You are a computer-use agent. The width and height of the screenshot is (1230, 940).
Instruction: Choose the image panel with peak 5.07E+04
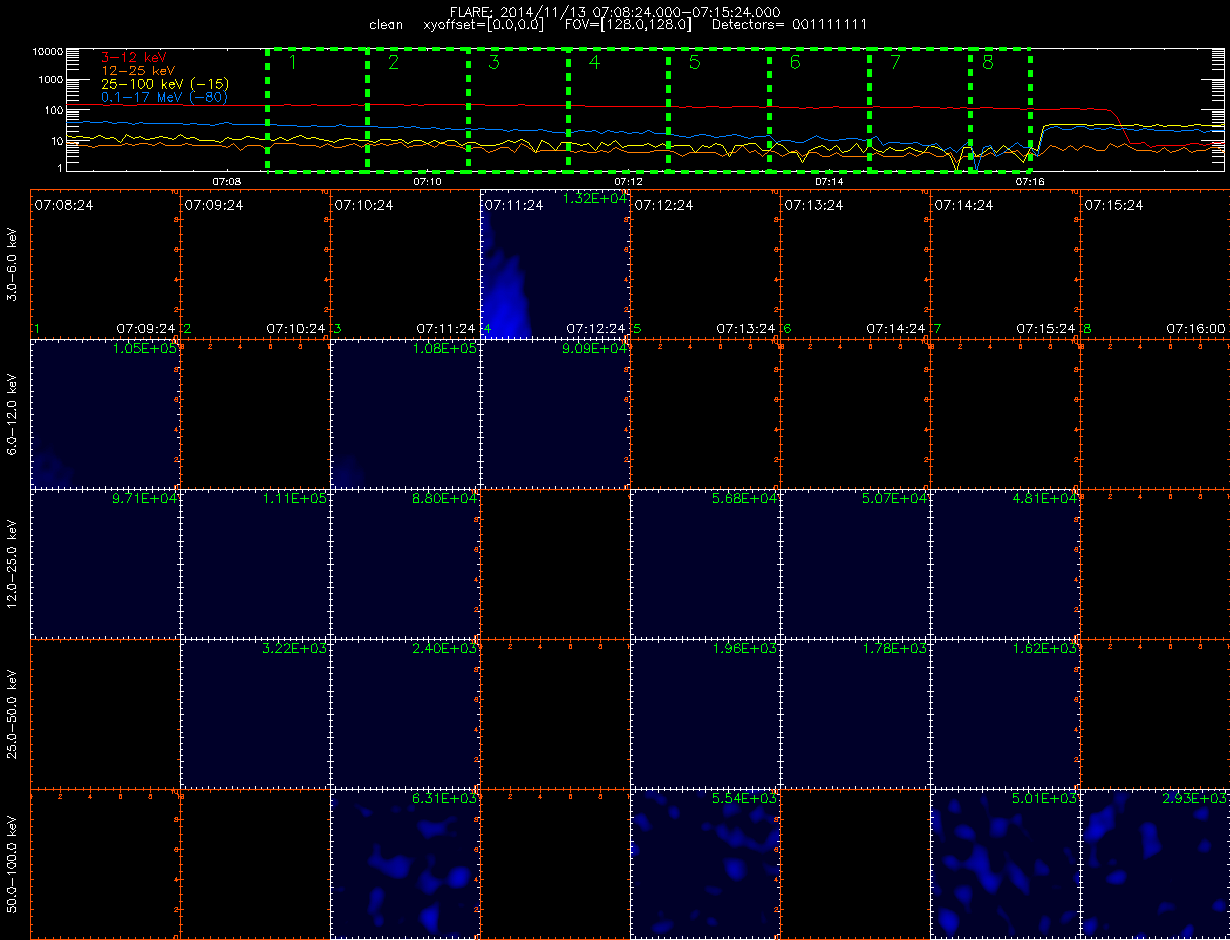pos(855,564)
